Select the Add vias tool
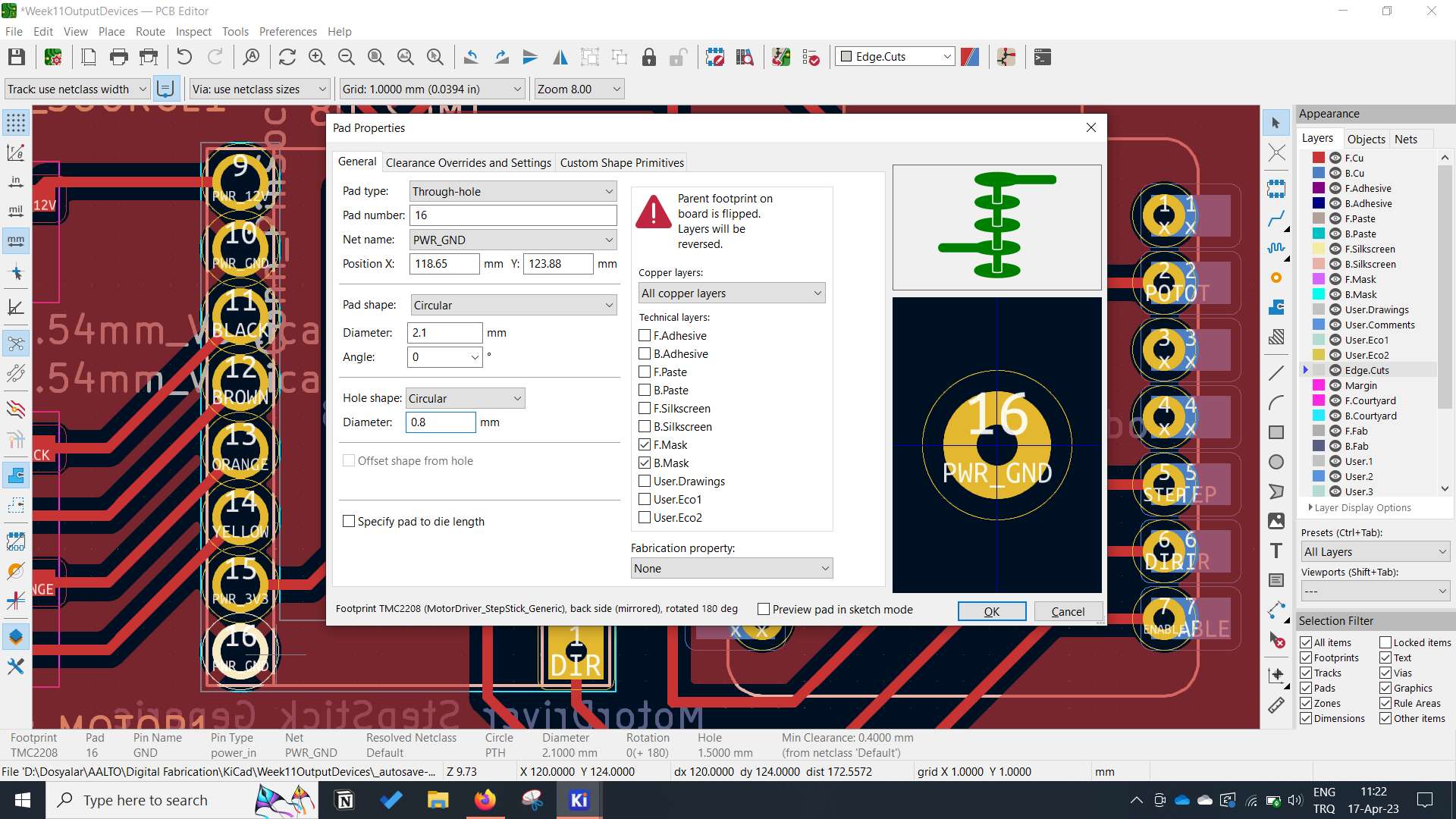This screenshot has height=819, width=1456. click(x=1276, y=278)
